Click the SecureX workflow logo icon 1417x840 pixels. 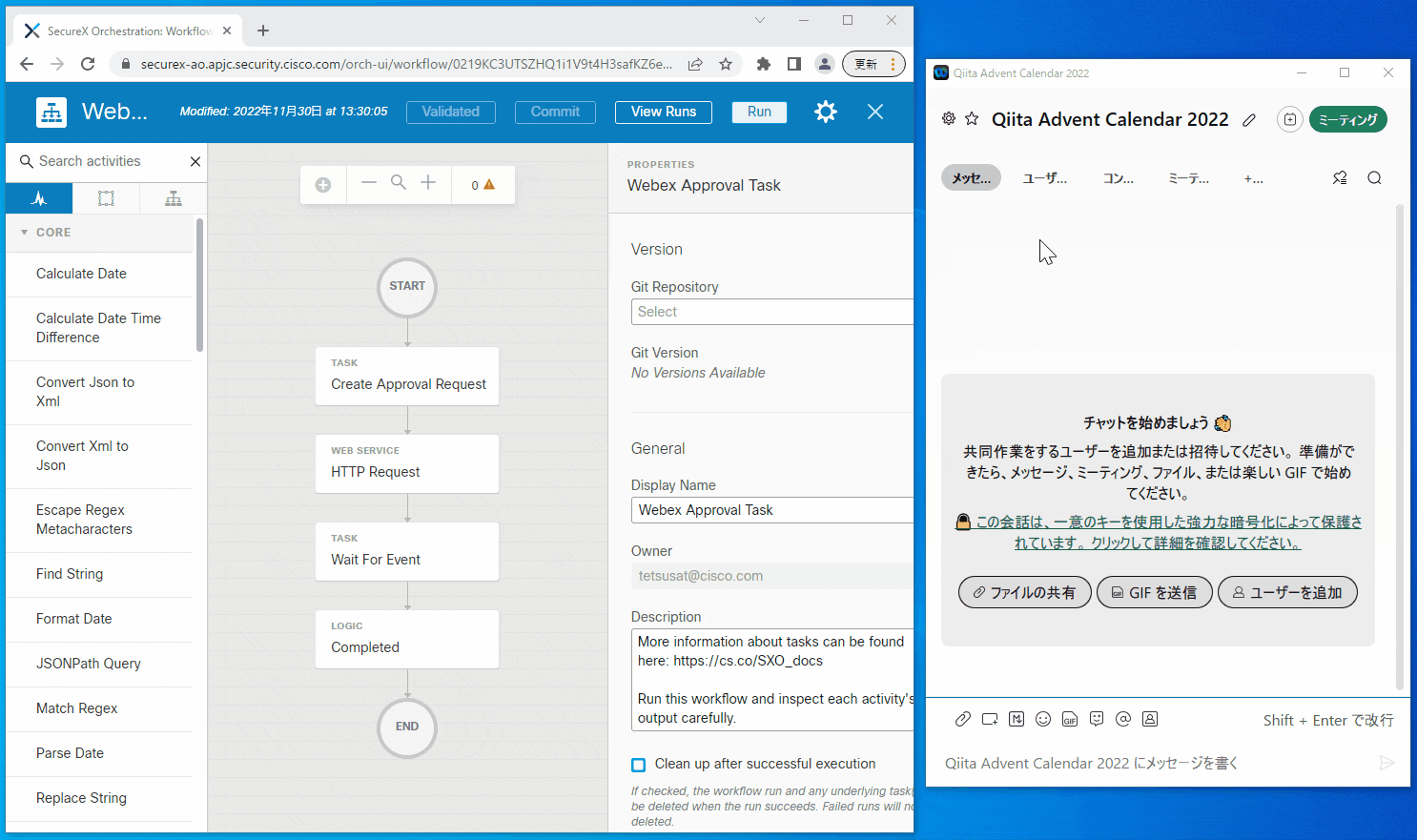(51, 112)
